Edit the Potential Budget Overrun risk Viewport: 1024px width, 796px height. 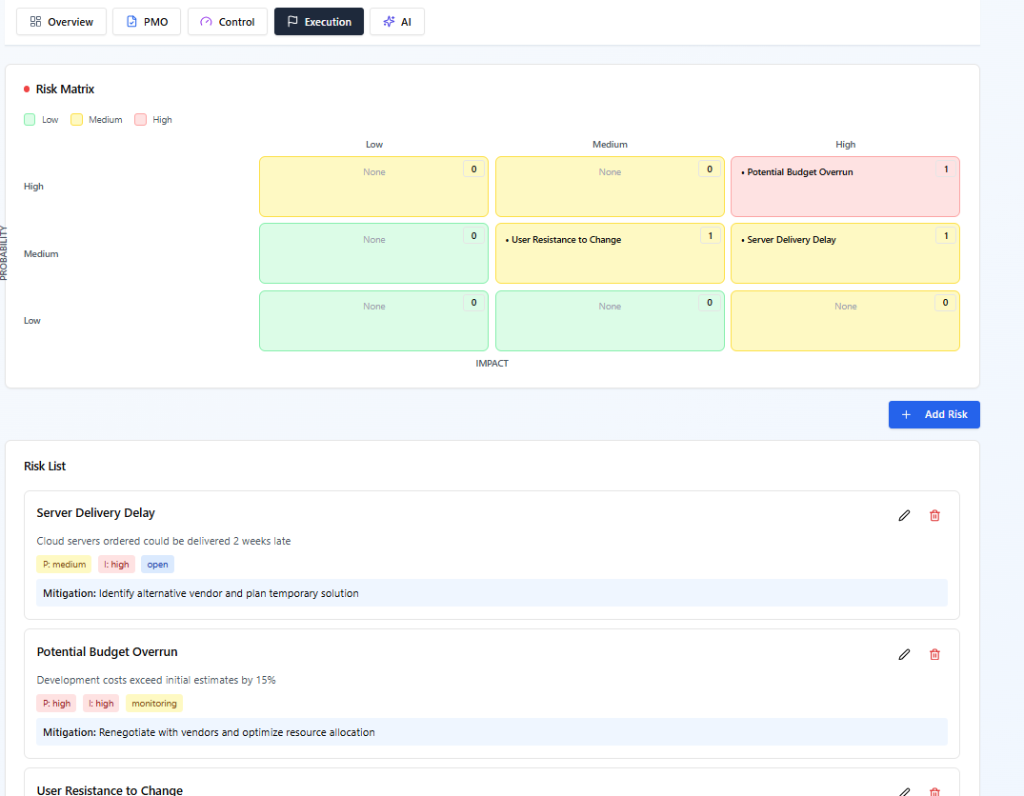(904, 654)
